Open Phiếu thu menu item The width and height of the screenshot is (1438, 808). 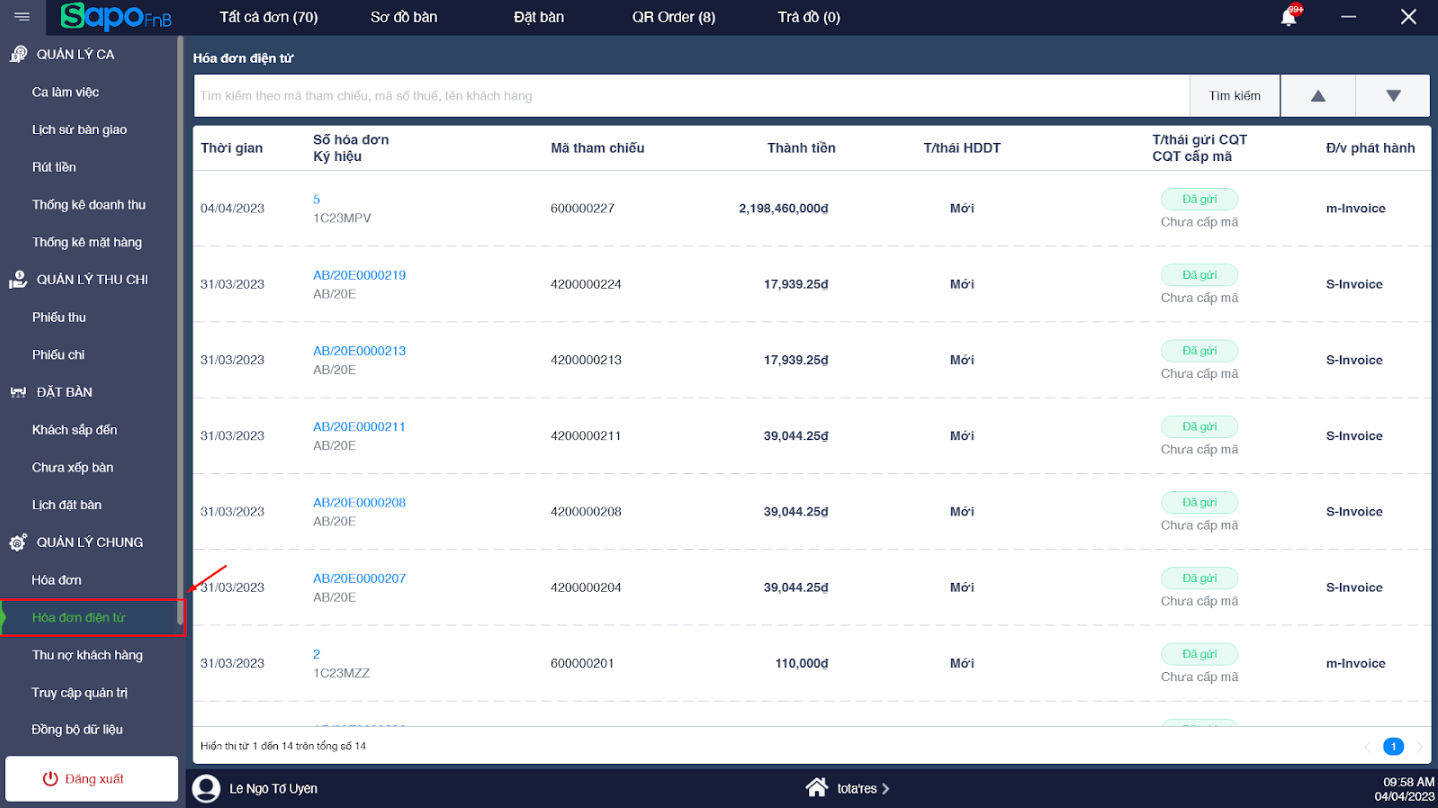tap(59, 317)
